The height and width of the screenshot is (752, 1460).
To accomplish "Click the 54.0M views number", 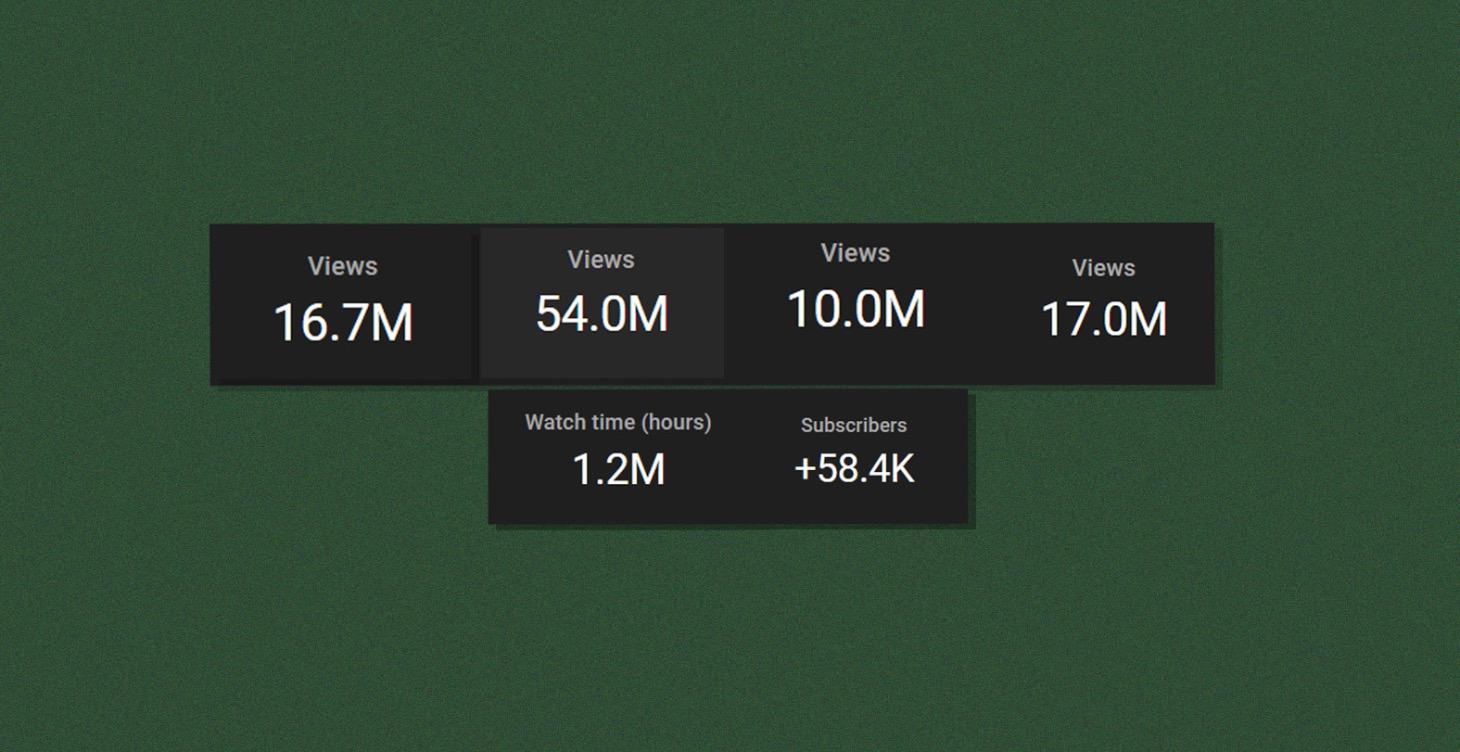I will (x=602, y=314).
